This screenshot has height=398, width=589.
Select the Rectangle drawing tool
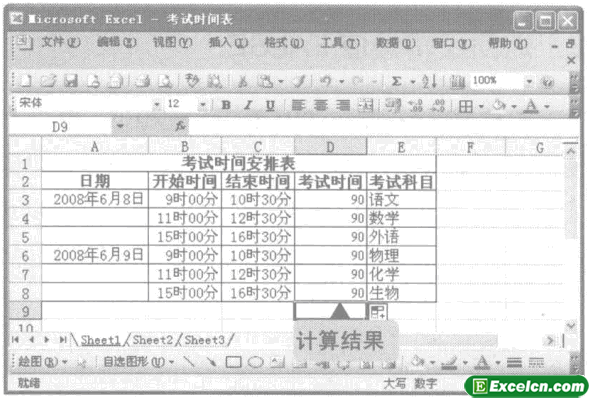pyautogui.click(x=233, y=362)
